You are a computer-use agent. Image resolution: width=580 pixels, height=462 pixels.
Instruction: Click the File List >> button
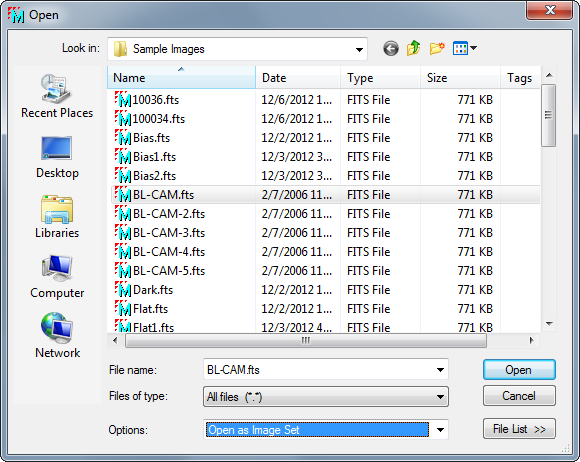[519, 429]
